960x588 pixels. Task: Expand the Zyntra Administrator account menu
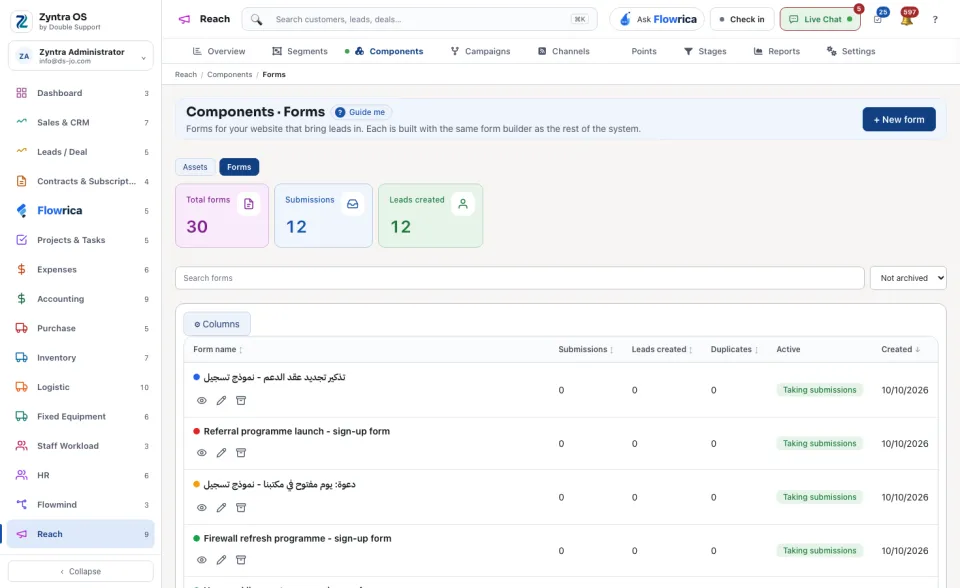(x=81, y=56)
